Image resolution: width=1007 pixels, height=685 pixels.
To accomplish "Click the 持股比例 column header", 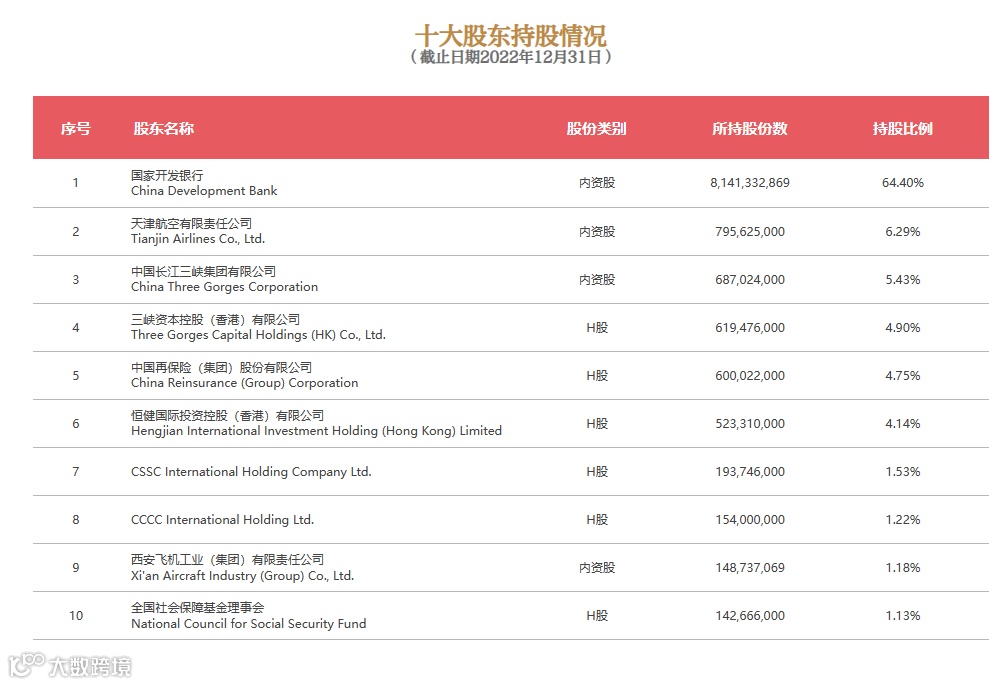I will pos(902,128).
